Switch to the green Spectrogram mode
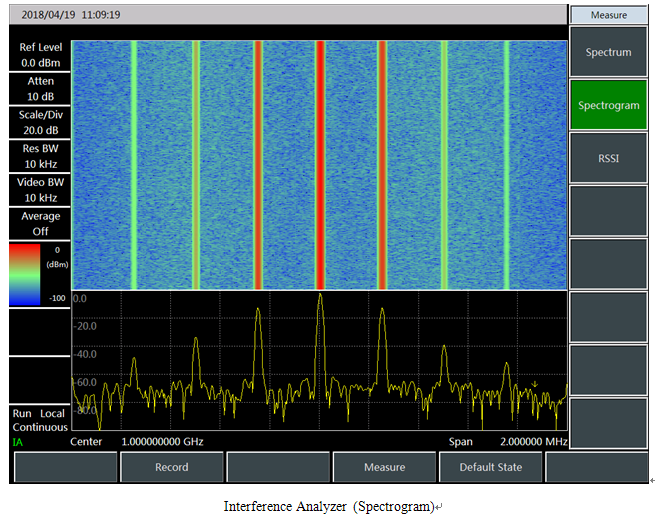The height and width of the screenshot is (521, 655). point(608,106)
